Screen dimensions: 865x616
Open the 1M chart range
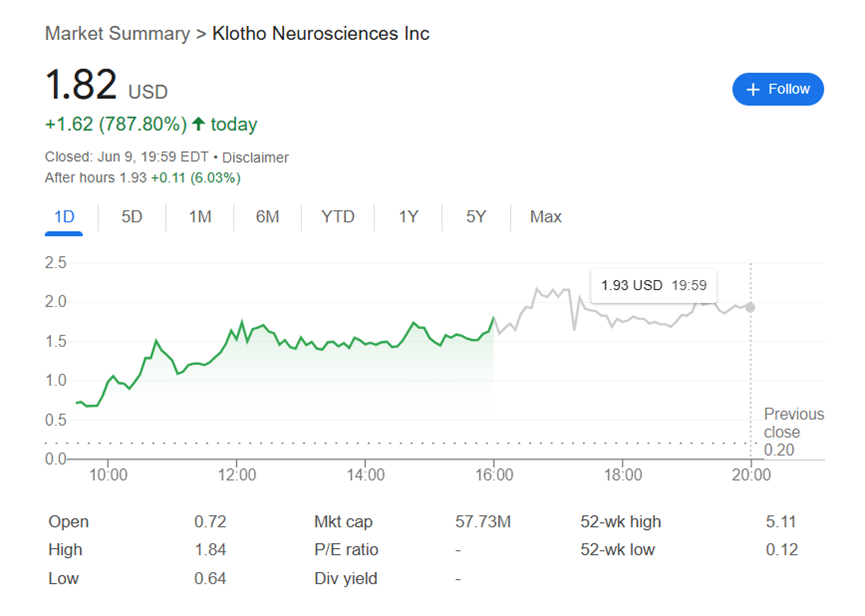coord(200,217)
